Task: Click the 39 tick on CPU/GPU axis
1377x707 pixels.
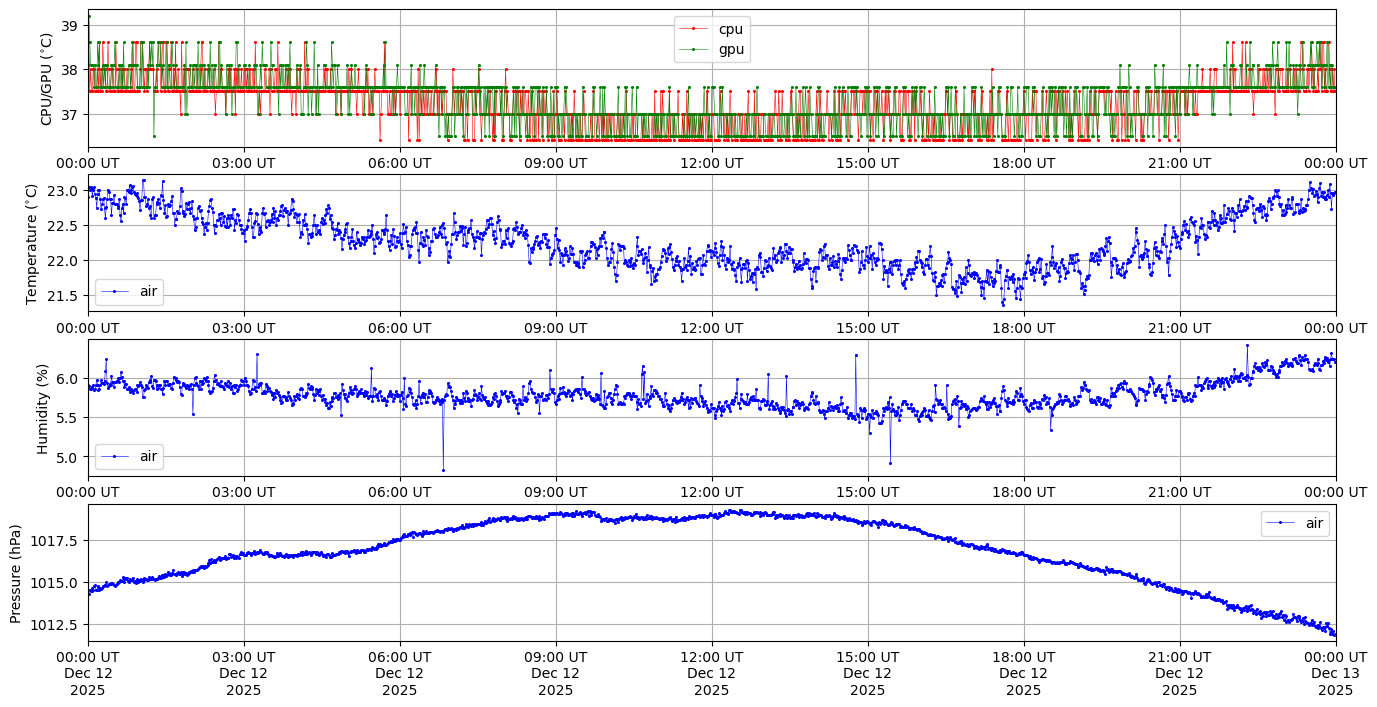Action: pos(70,25)
